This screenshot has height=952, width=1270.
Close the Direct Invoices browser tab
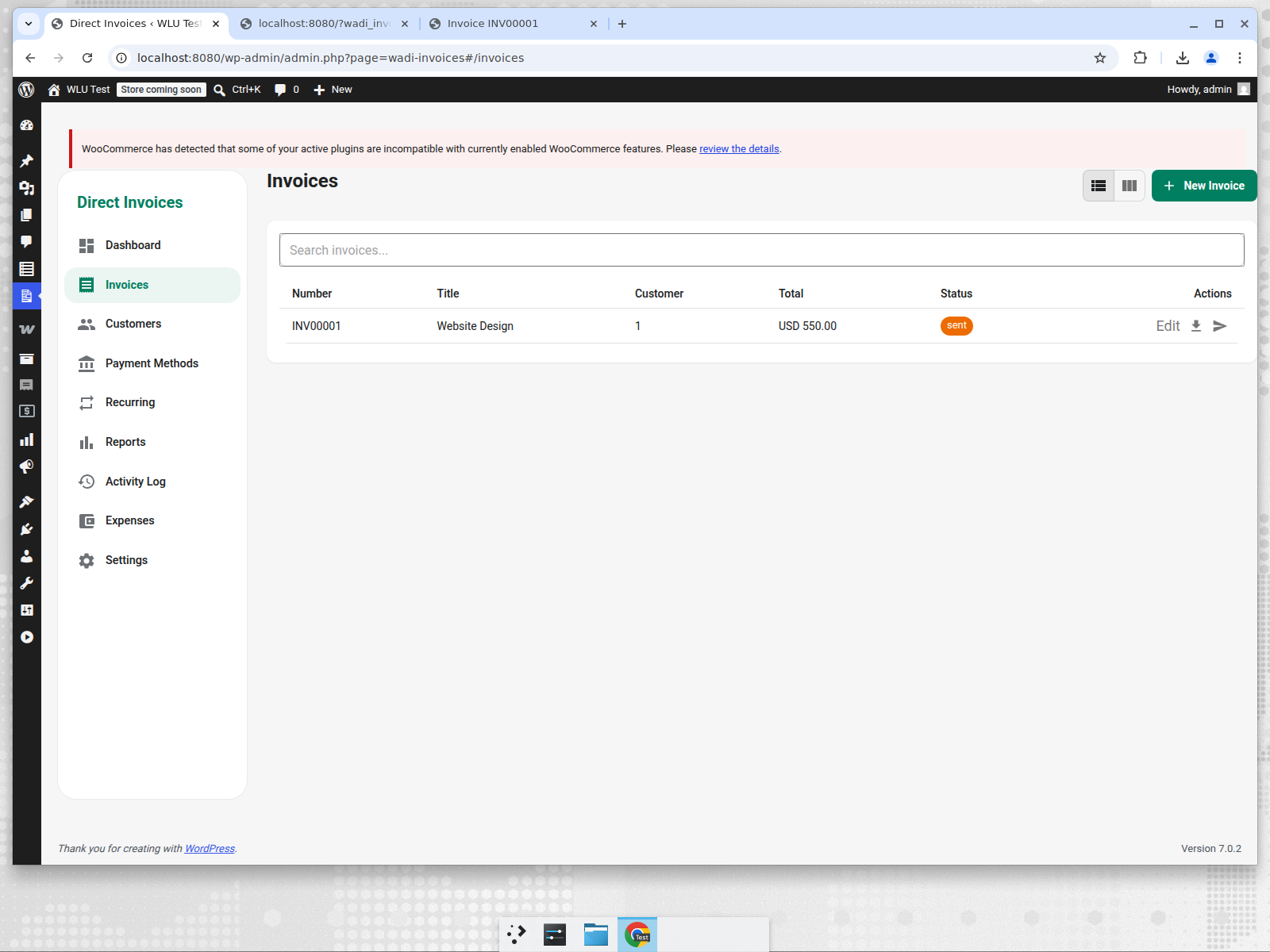(216, 24)
